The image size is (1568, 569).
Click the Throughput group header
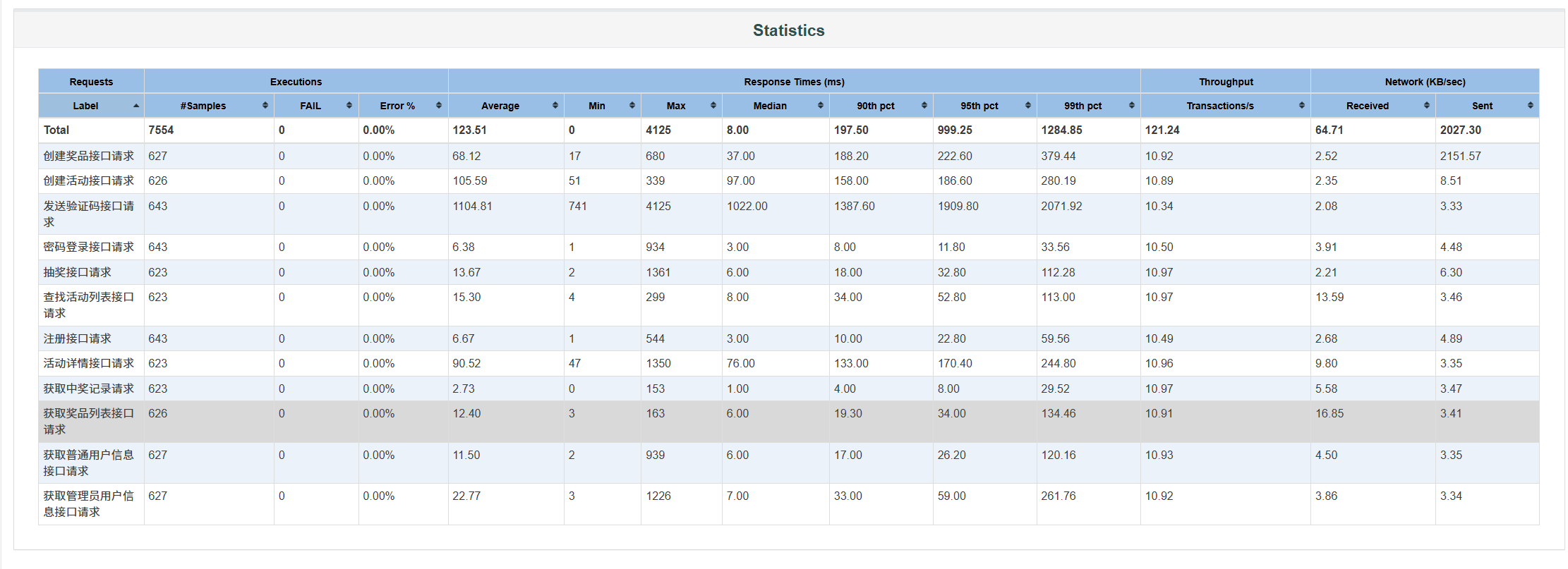(1226, 82)
